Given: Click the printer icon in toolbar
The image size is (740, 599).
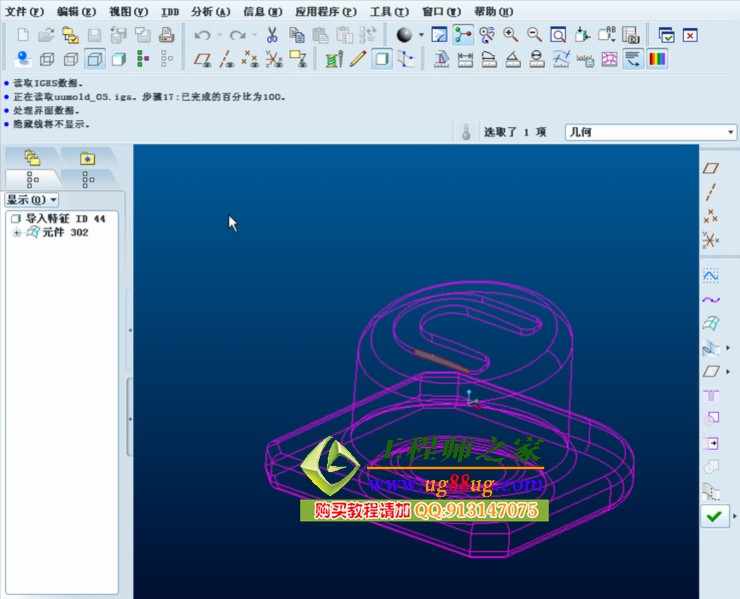Looking at the screenshot, I should click(166, 35).
